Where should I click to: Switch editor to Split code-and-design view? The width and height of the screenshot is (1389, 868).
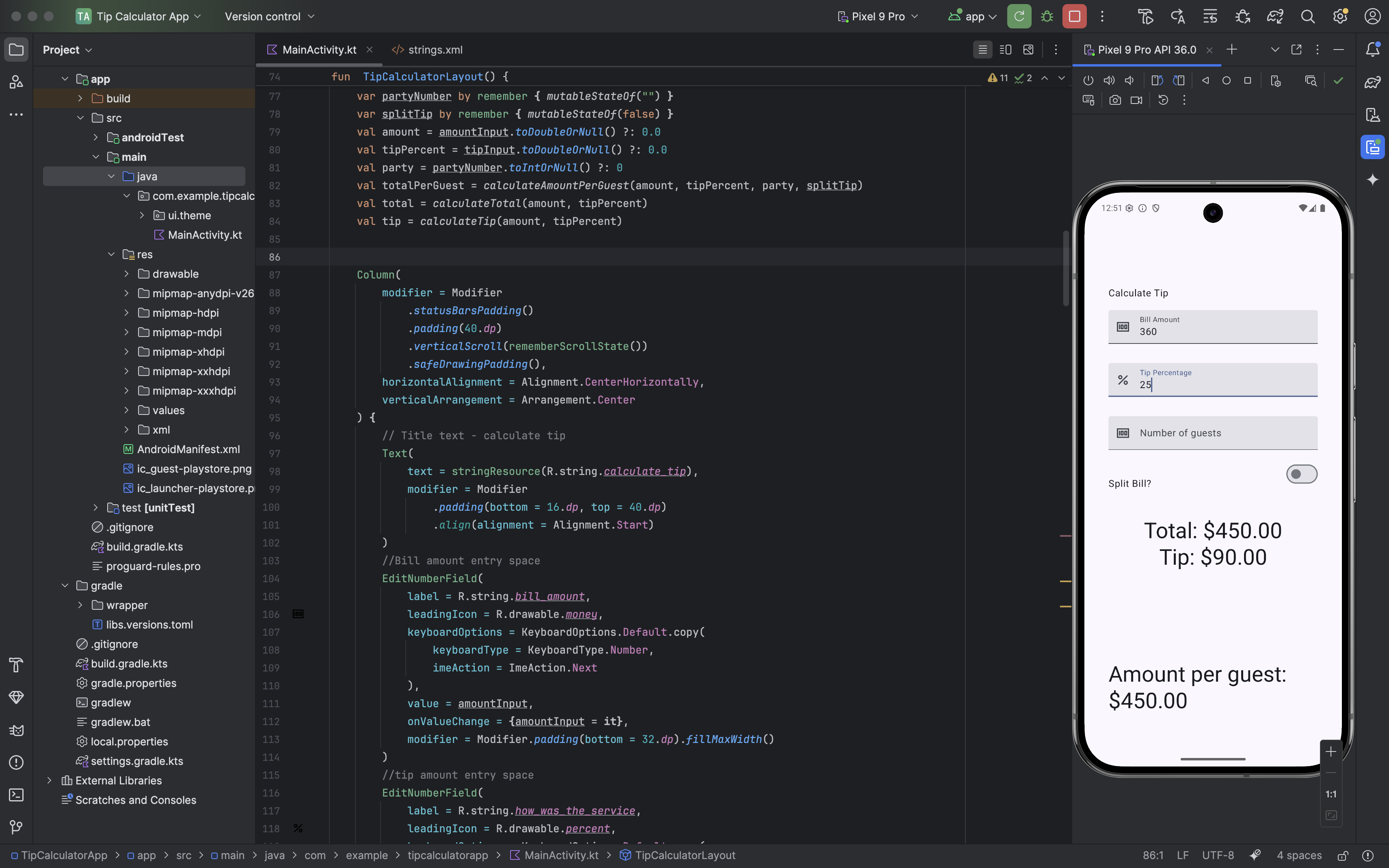point(1005,50)
